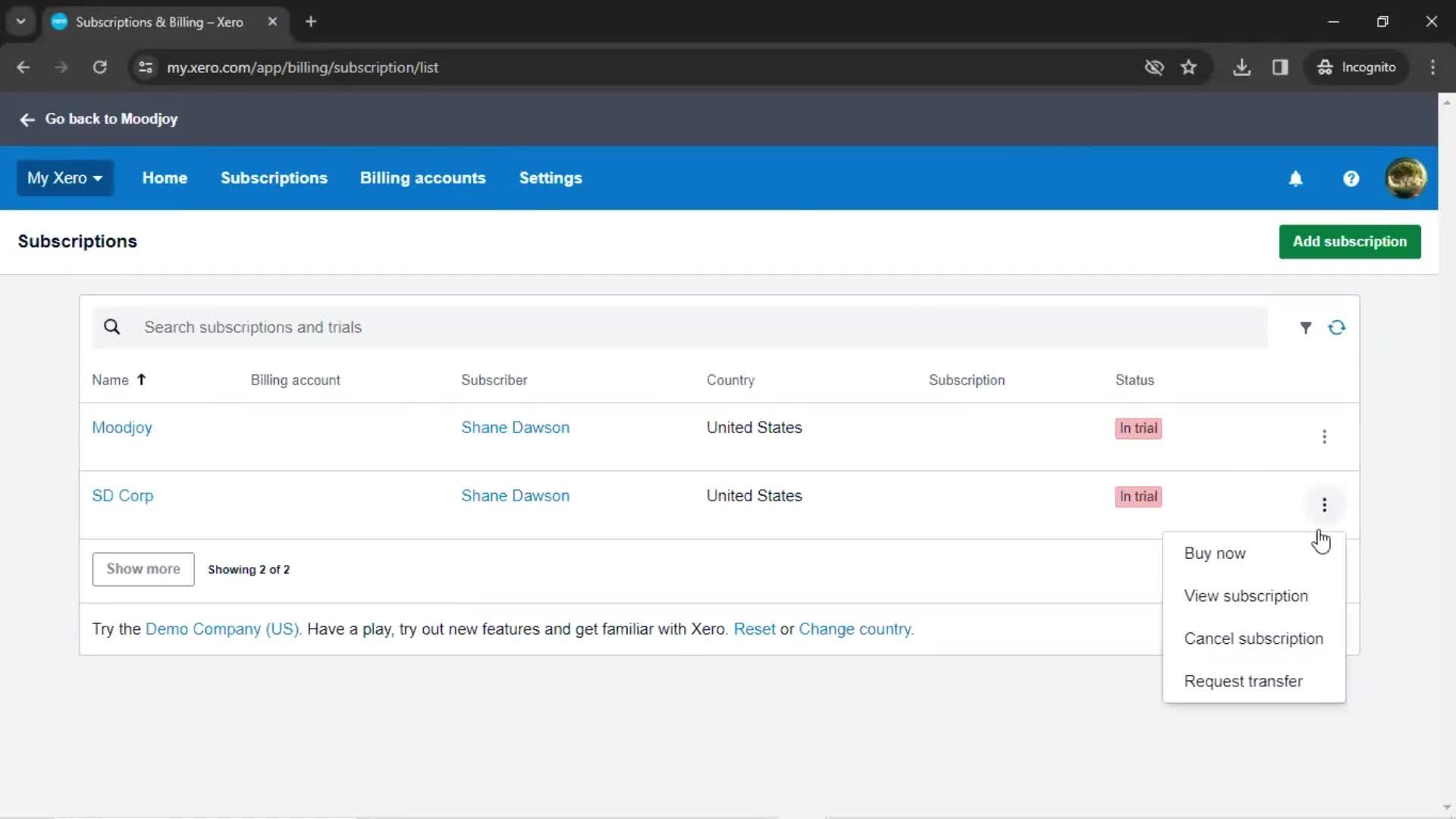Image resolution: width=1456 pixels, height=819 pixels.
Task: Open site information icon in the address bar
Action: tap(146, 67)
